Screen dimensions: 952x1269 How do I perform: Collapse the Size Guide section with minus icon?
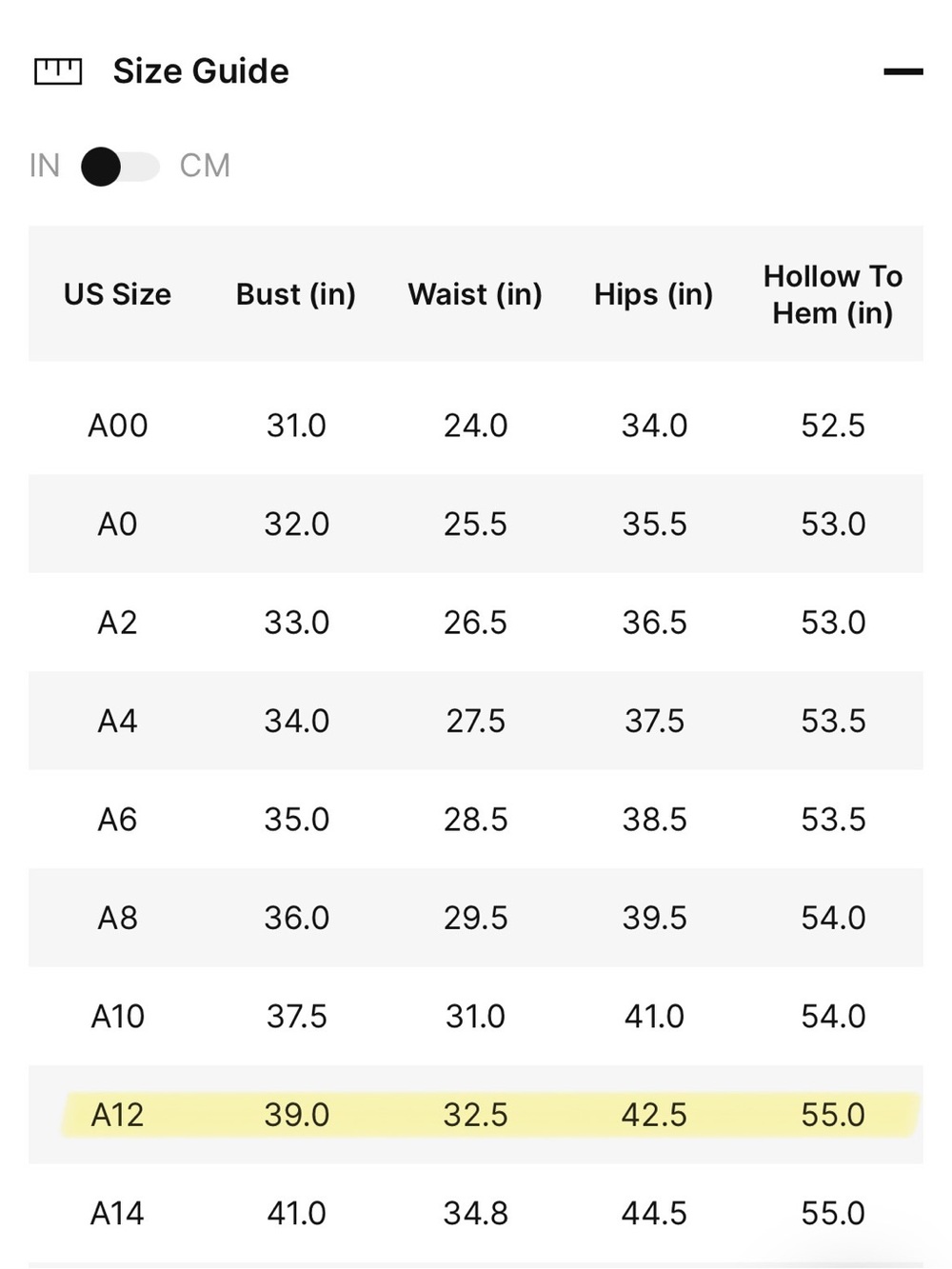pos(902,71)
